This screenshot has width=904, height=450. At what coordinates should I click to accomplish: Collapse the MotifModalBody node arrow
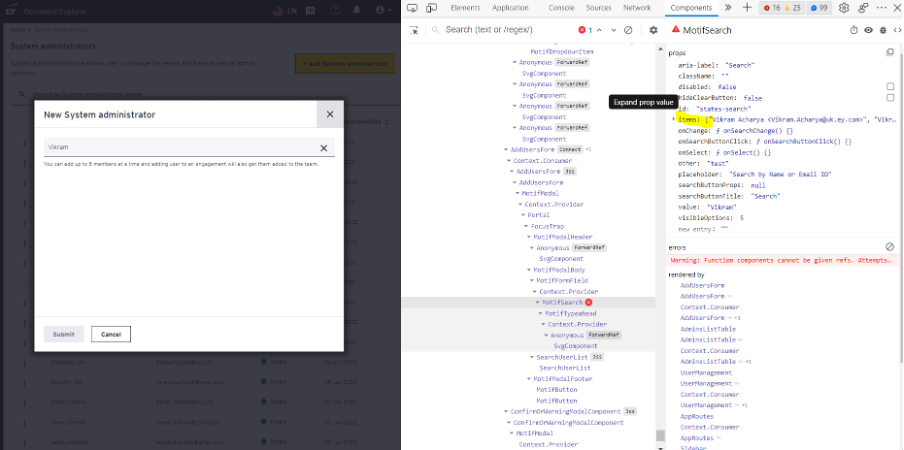pyautogui.click(x=529, y=270)
